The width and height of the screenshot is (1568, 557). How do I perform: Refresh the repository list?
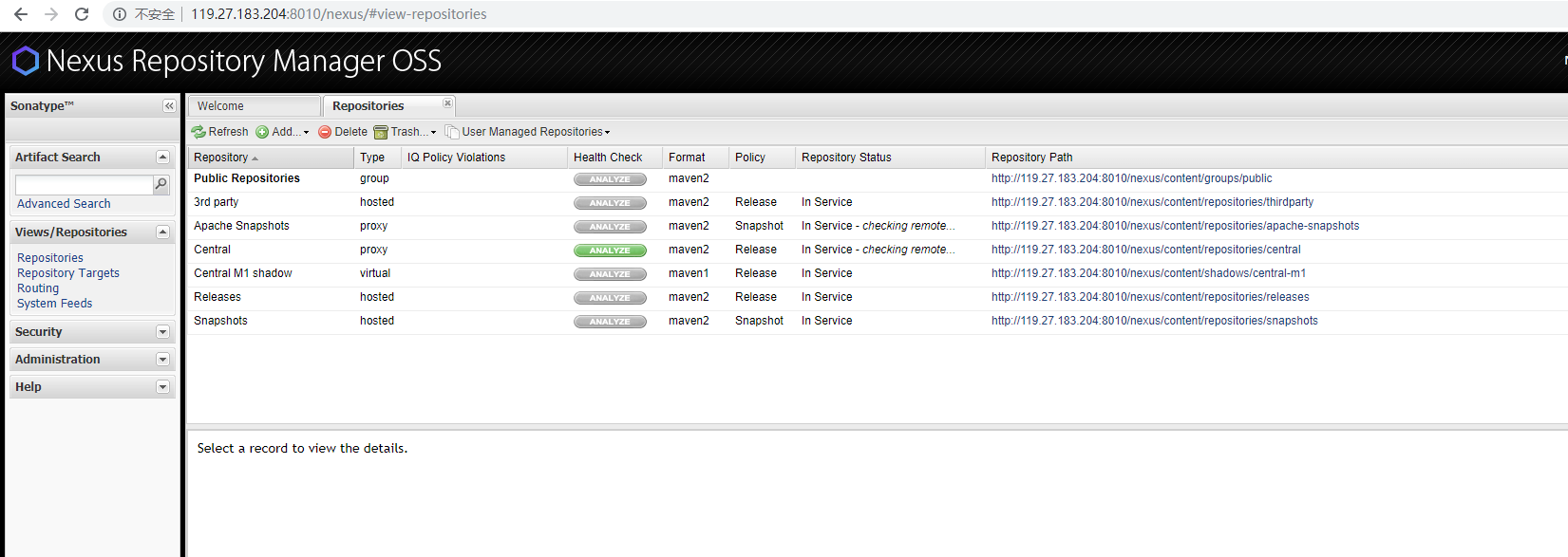220,132
